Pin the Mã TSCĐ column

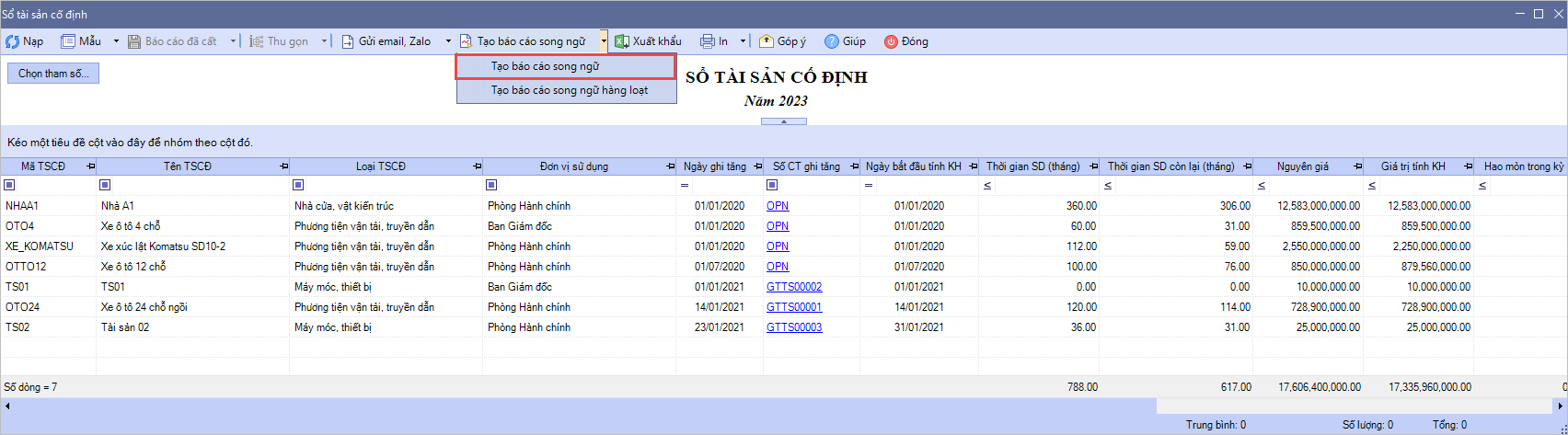[x=90, y=166]
